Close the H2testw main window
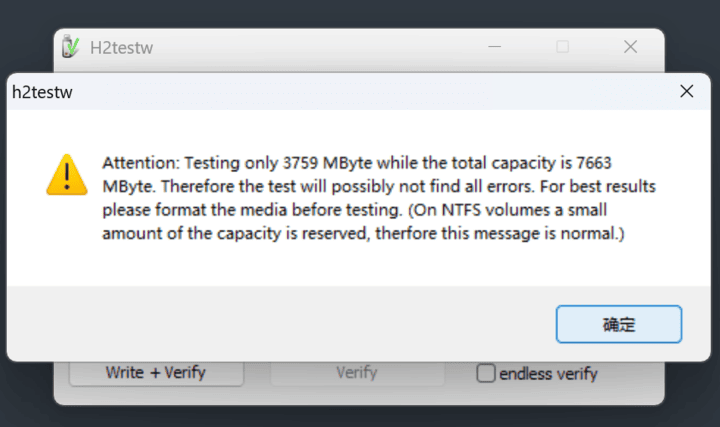Viewport: 720px width, 427px height. (x=630, y=47)
